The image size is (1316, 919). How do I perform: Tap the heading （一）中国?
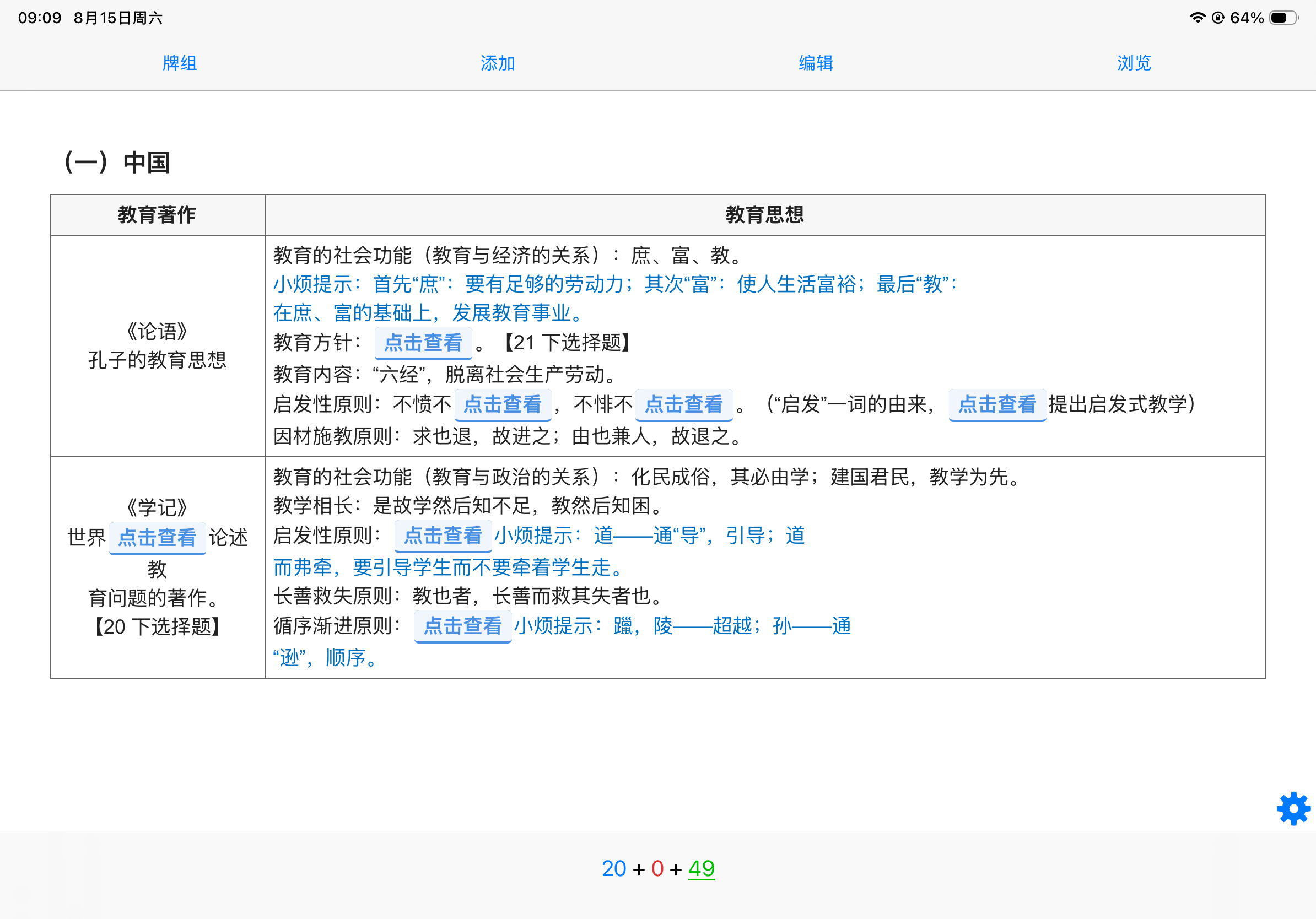(x=117, y=162)
